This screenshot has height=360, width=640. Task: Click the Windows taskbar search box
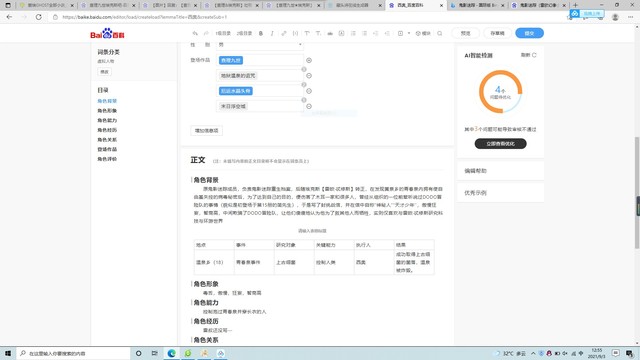pos(73,353)
